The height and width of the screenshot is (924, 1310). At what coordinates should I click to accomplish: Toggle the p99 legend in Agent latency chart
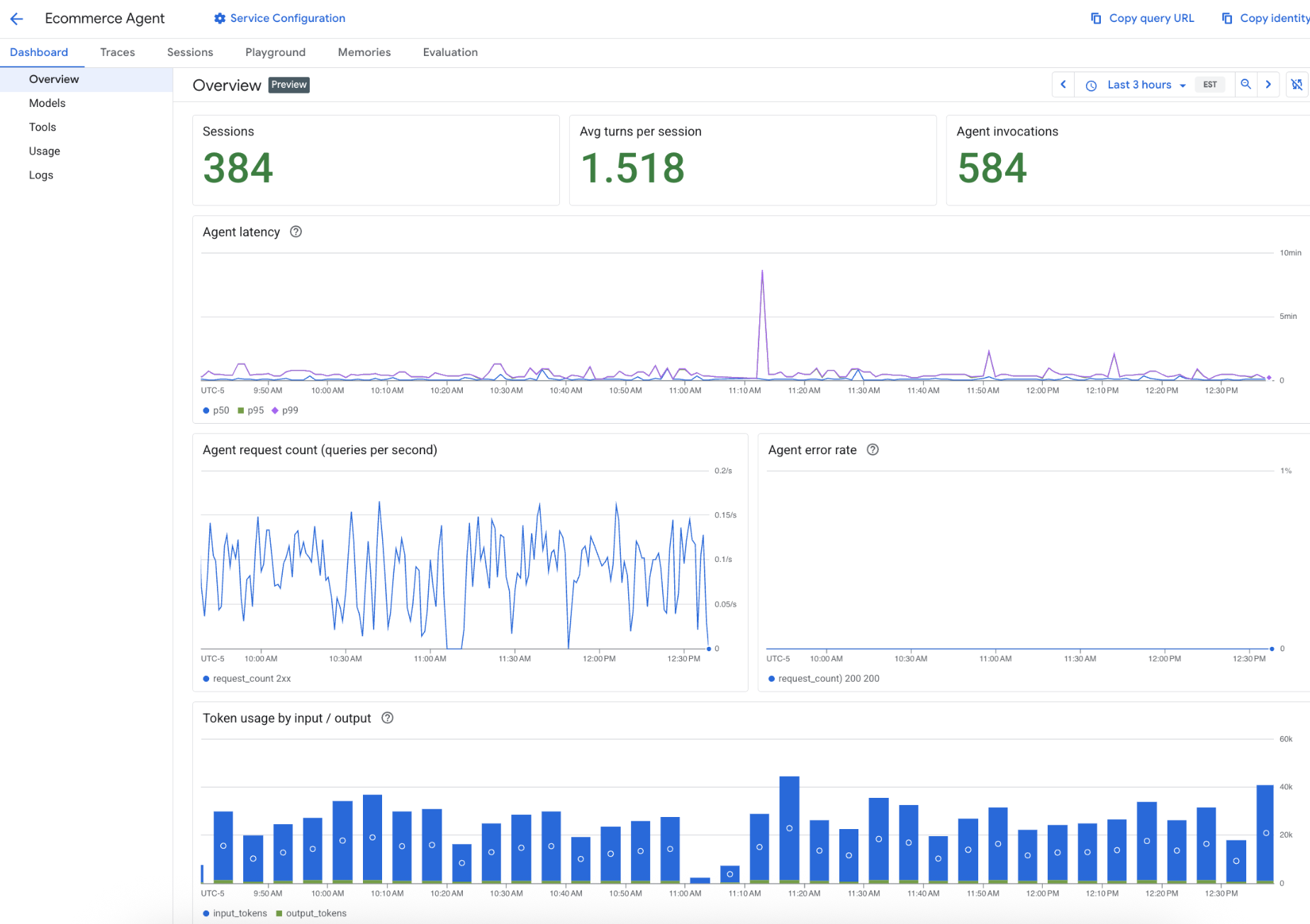(286, 410)
